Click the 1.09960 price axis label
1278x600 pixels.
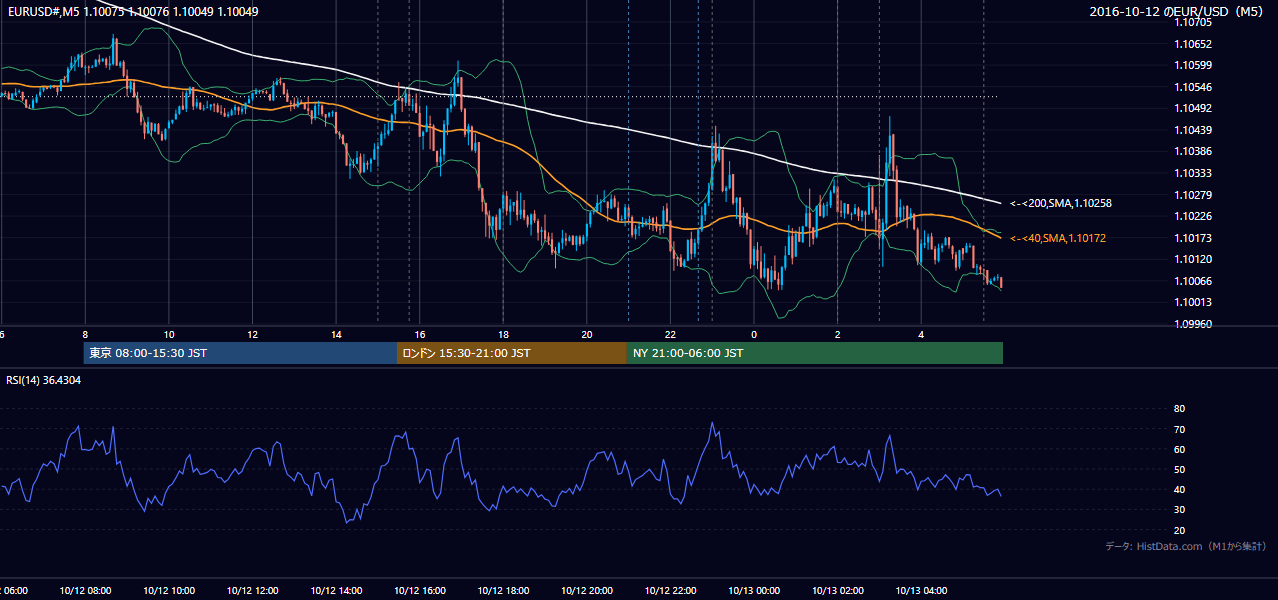tap(1194, 324)
